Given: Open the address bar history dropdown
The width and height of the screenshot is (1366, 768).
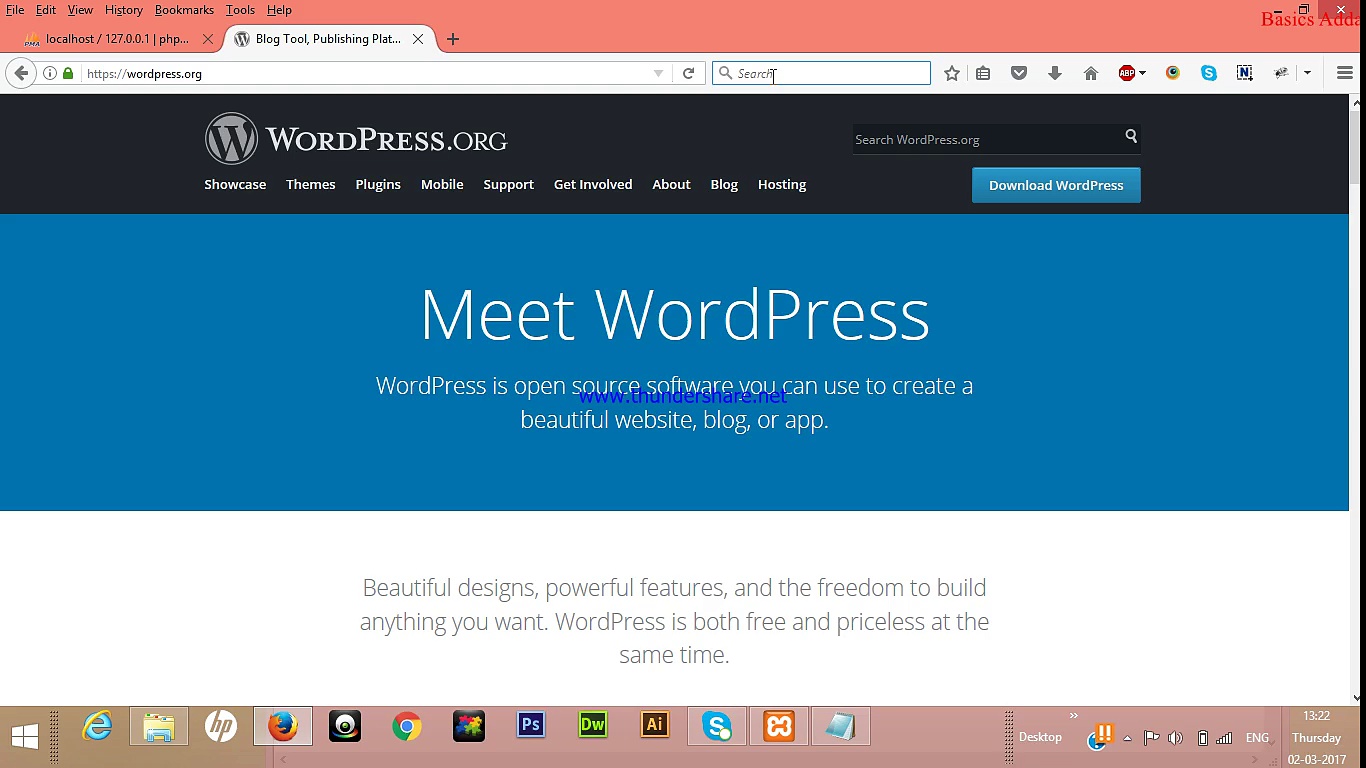Looking at the screenshot, I should pos(658,73).
